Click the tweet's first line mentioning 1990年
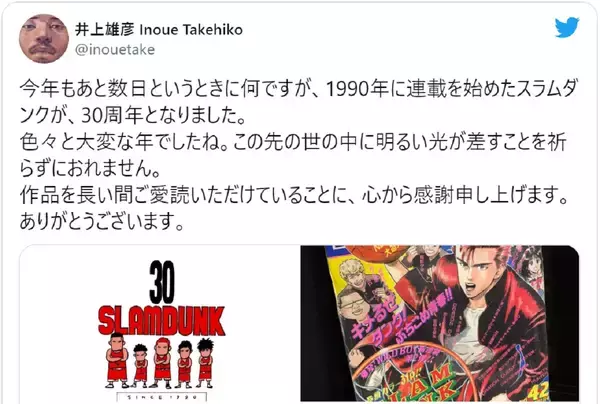Image resolution: width=600 pixels, height=404 pixels. (x=298, y=89)
